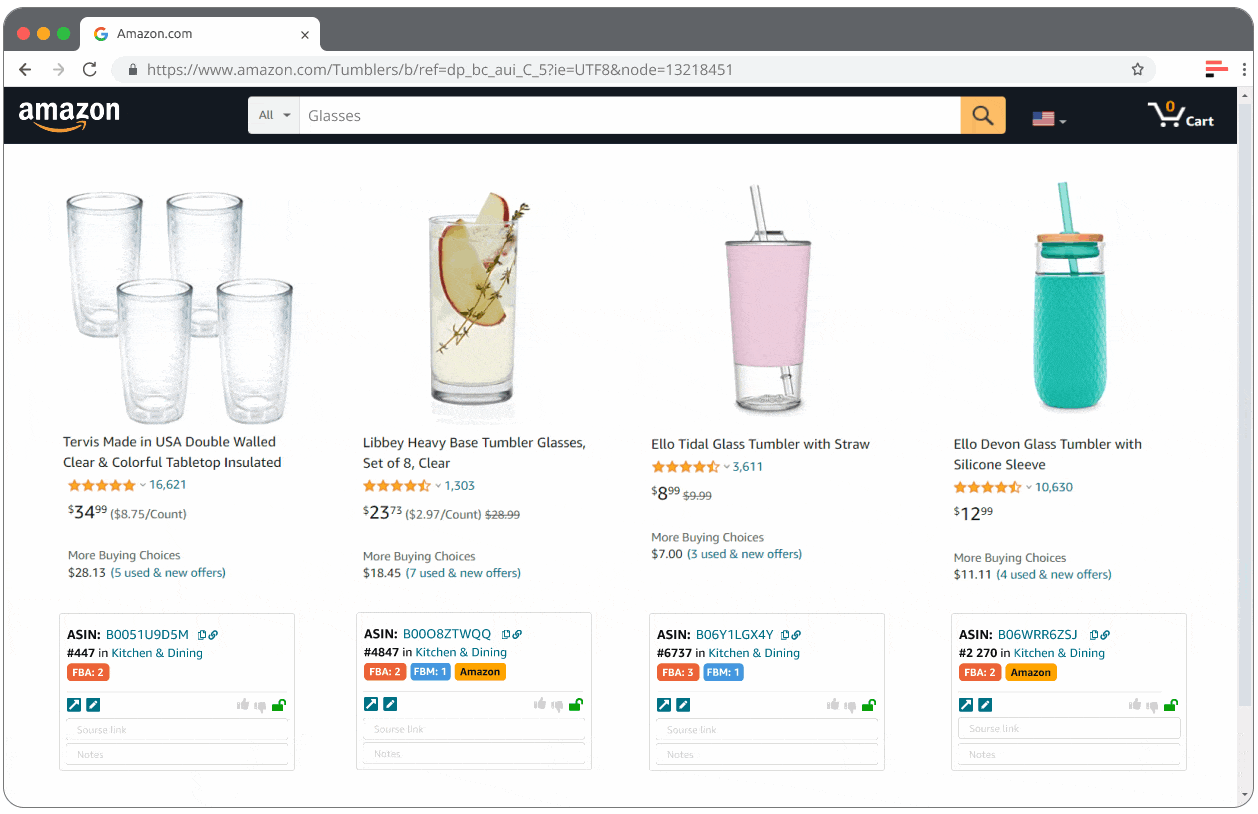Viewport: 1258px width, 814px height.
Task: Select the pencil edit icon on the Ello Tidal panel
Action: (684, 704)
